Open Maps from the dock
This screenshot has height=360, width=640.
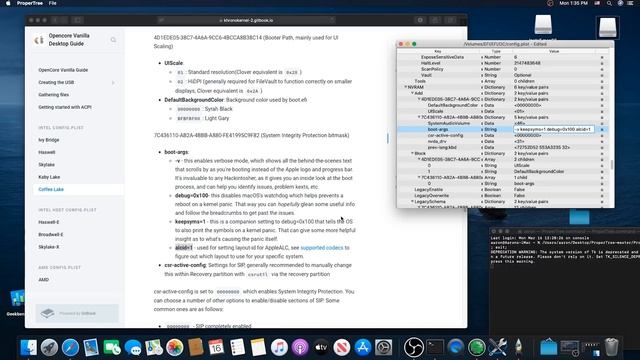[x=154, y=347]
